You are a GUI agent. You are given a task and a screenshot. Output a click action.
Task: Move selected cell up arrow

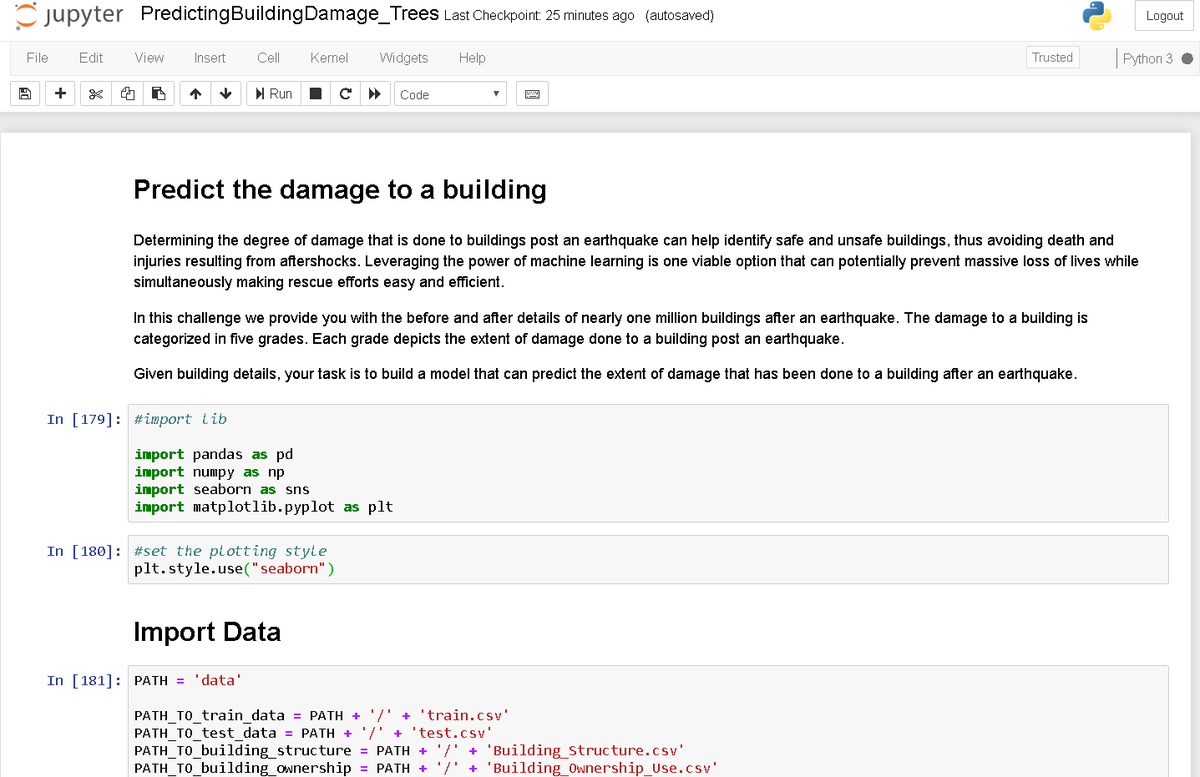click(x=195, y=94)
